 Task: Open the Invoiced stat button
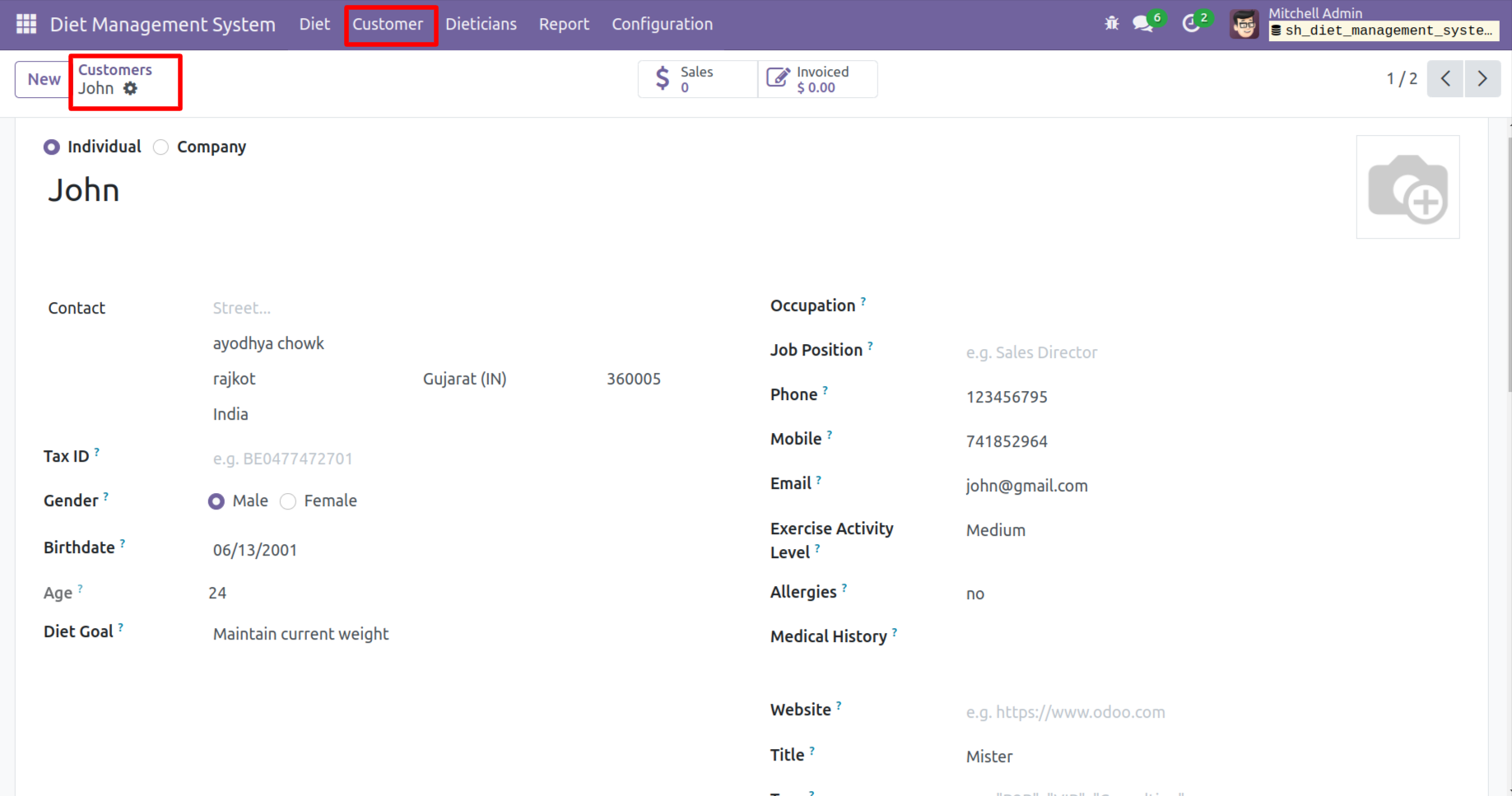pos(817,79)
